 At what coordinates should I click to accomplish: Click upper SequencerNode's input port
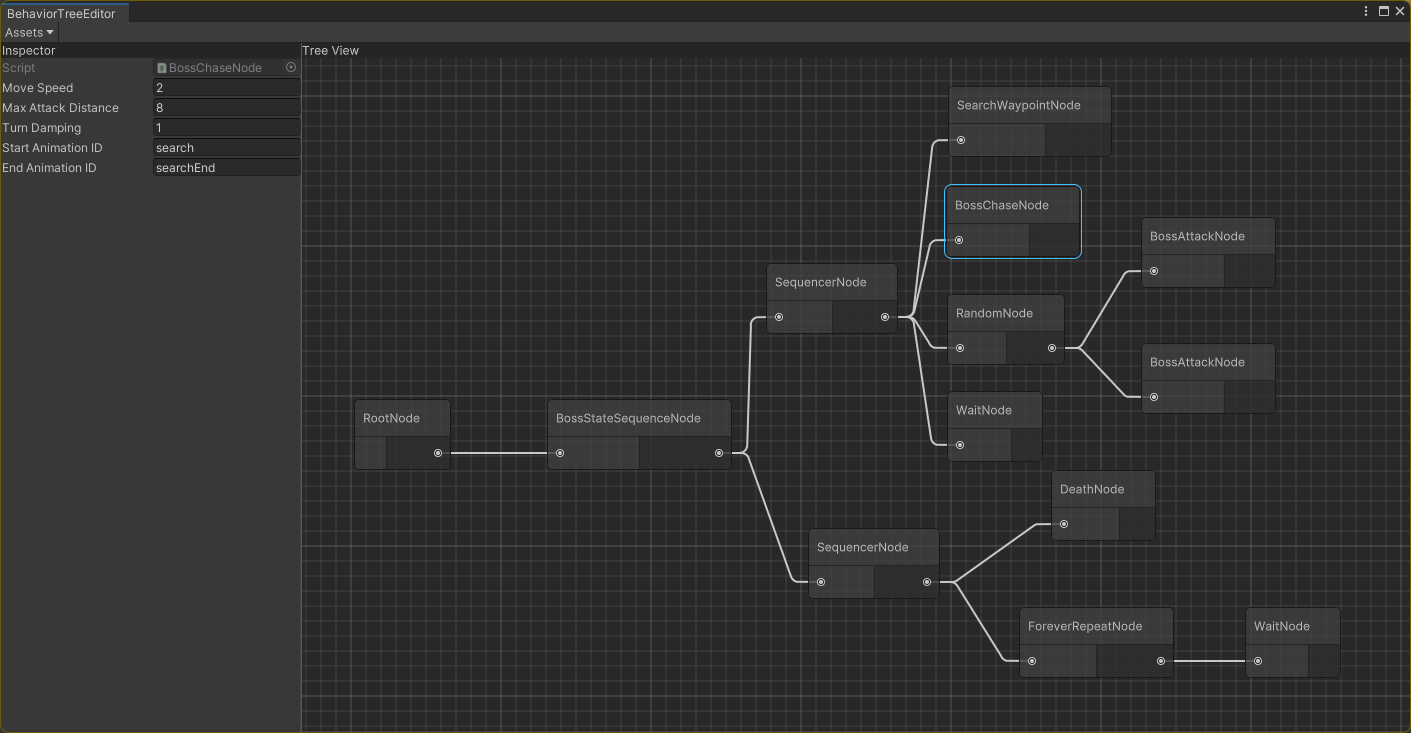[x=779, y=317]
